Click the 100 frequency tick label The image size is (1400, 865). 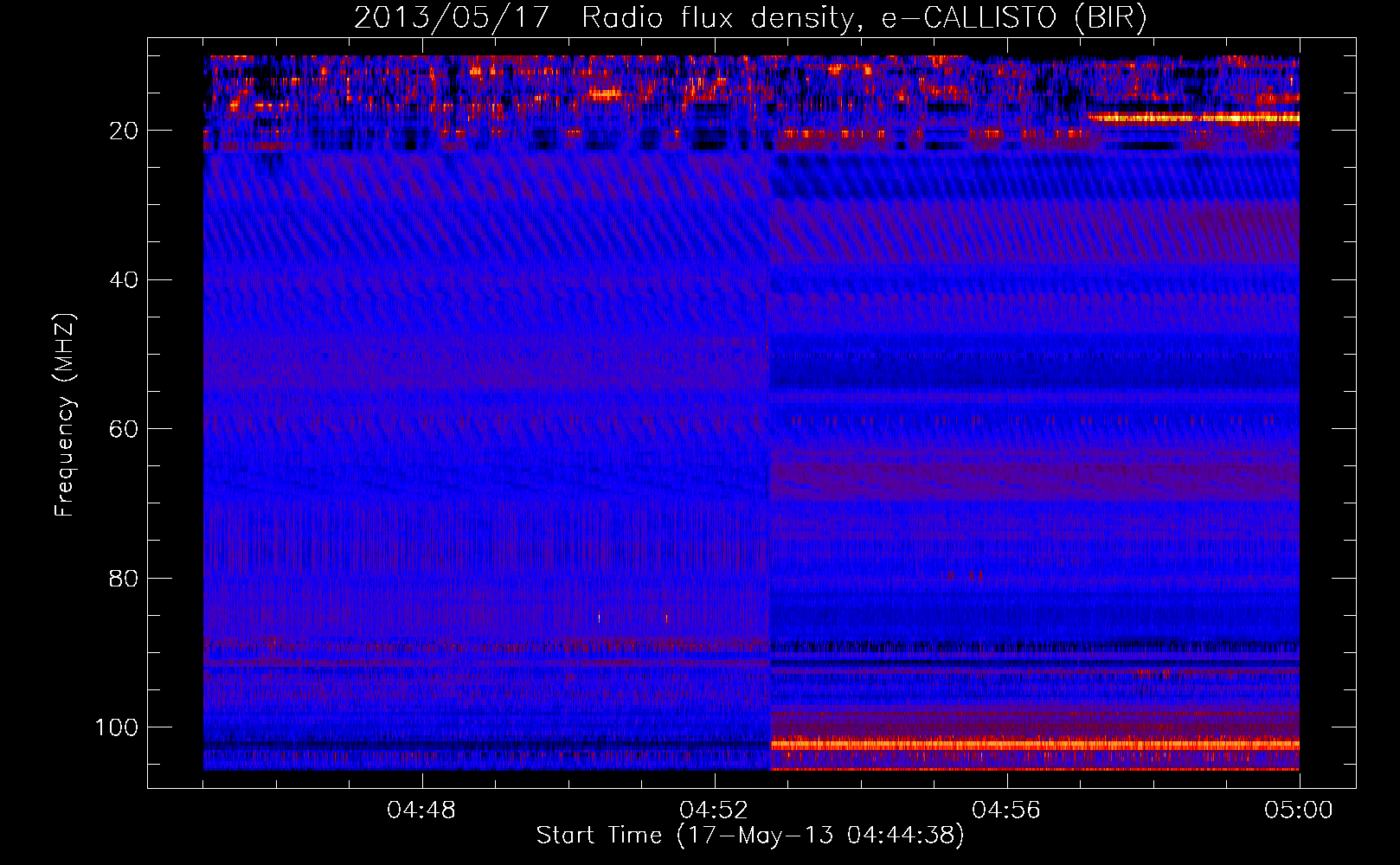coord(117,727)
